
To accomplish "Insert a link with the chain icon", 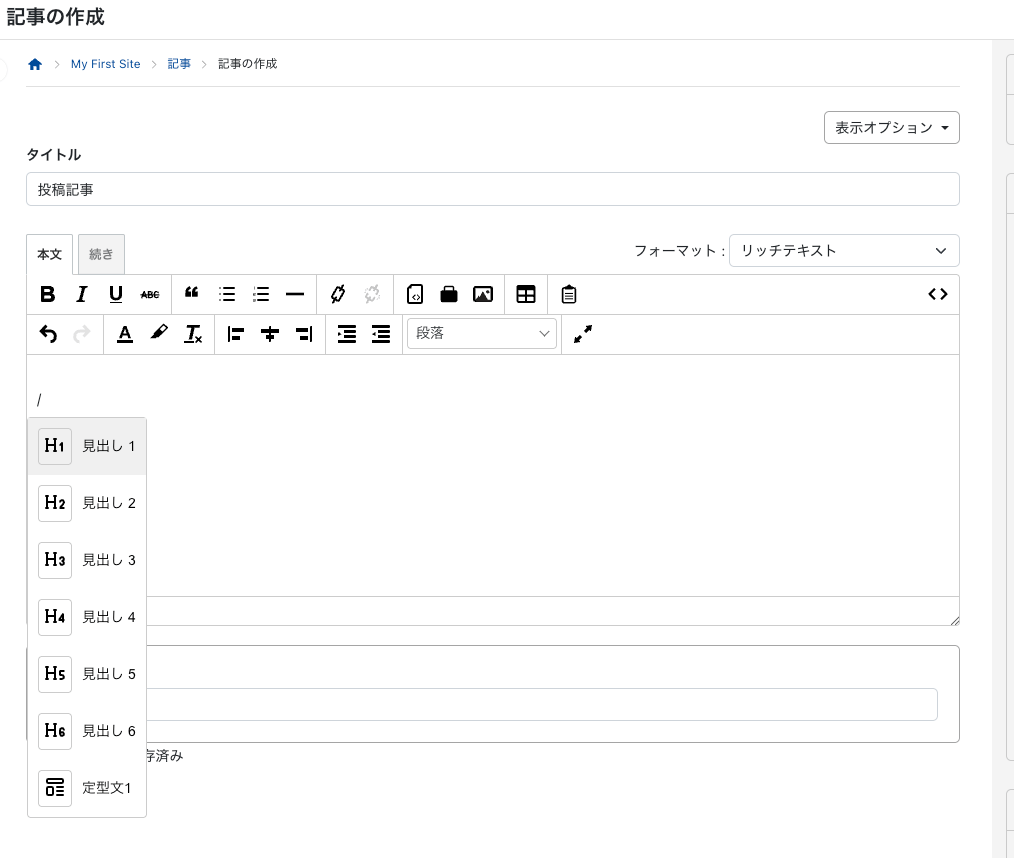I will [338, 295].
